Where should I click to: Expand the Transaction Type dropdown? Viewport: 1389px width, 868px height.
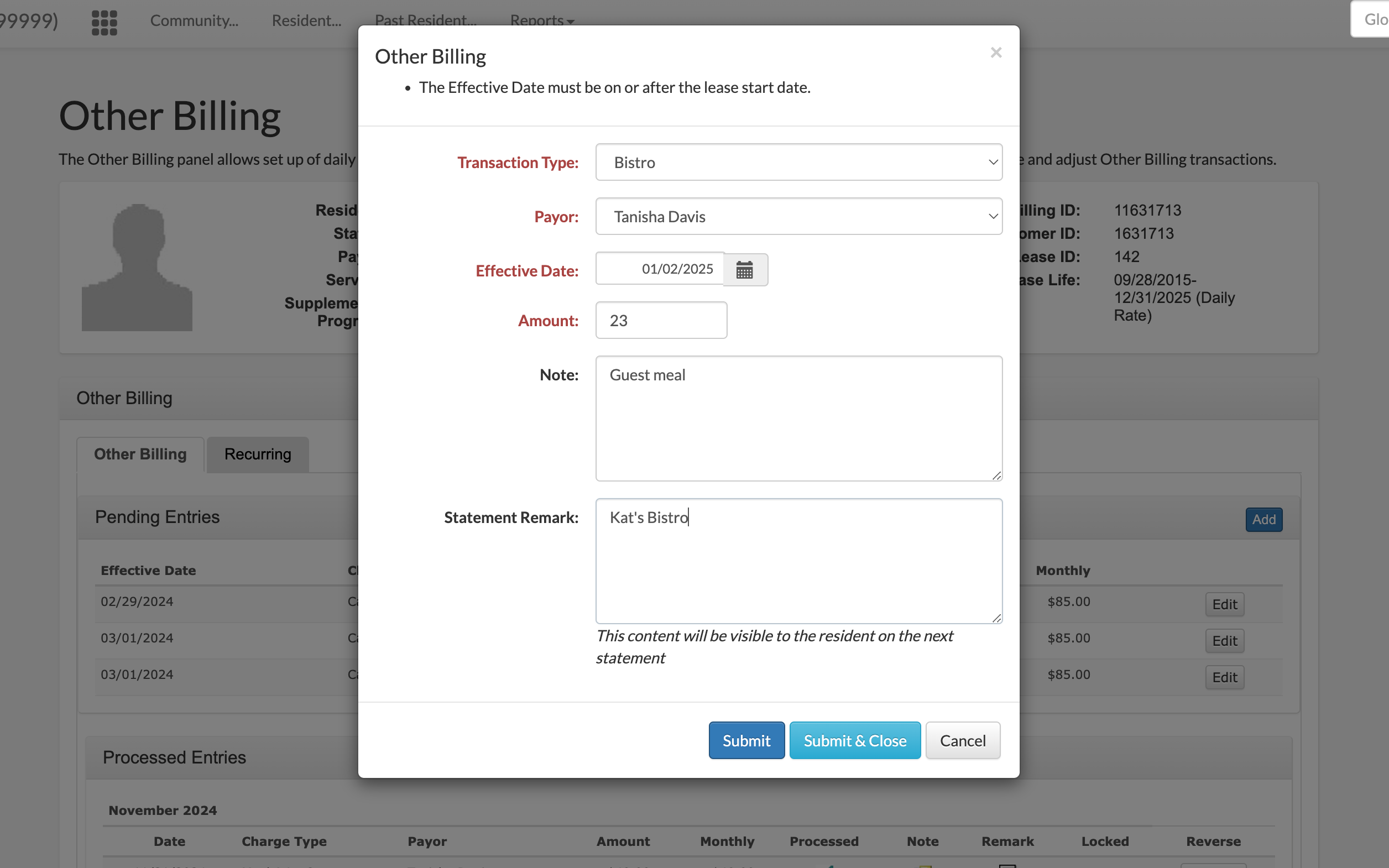pyautogui.click(x=798, y=163)
